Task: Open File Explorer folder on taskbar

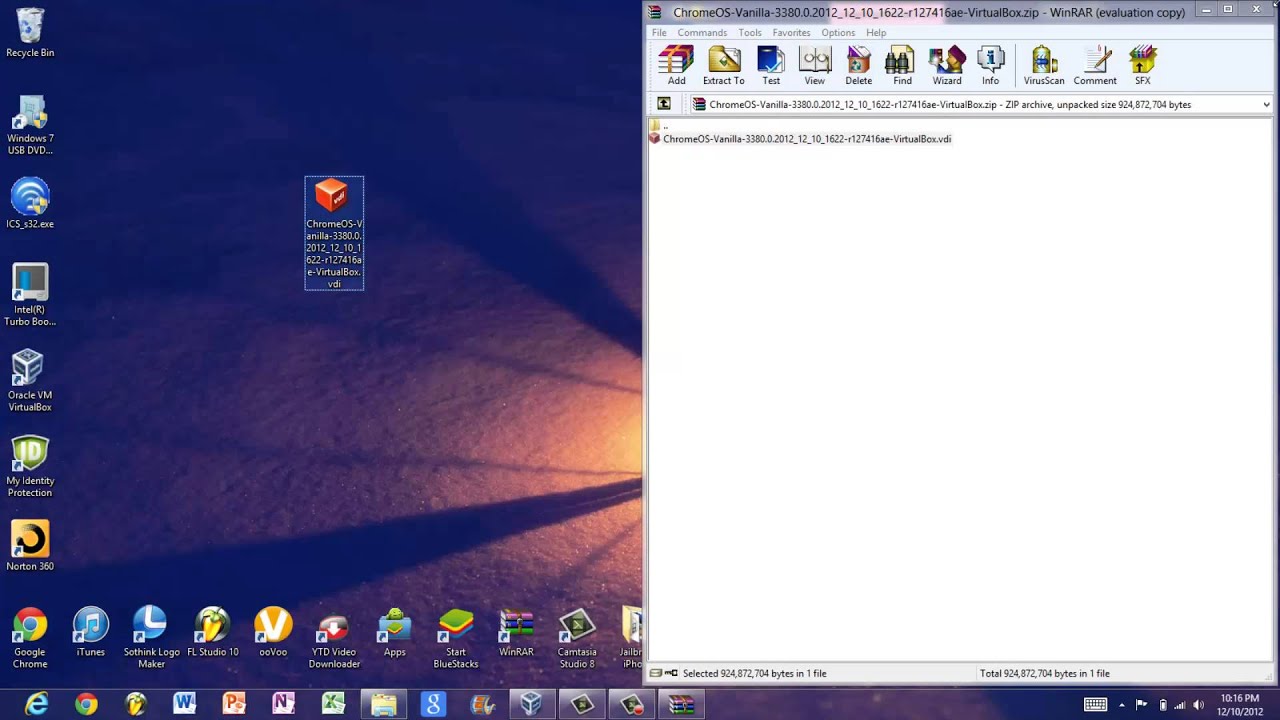Action: coord(383,705)
